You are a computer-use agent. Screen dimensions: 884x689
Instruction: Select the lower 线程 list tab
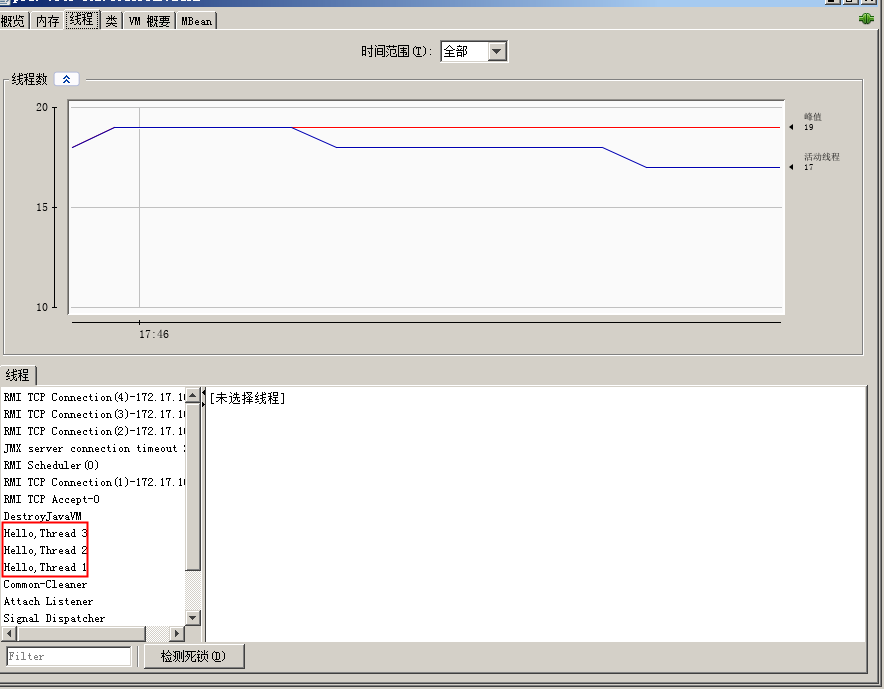pos(17,375)
